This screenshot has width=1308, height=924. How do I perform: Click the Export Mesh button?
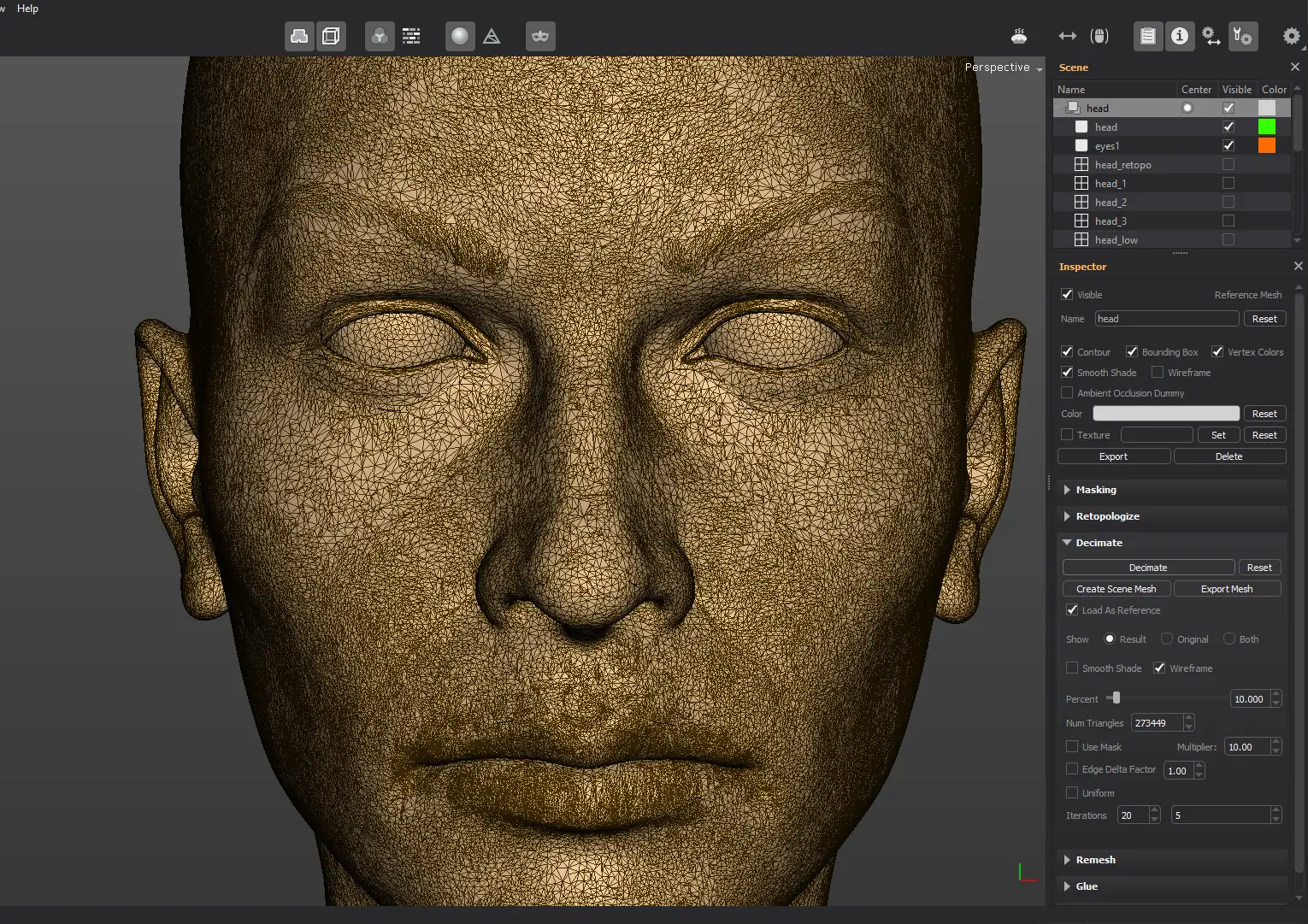click(x=1227, y=589)
